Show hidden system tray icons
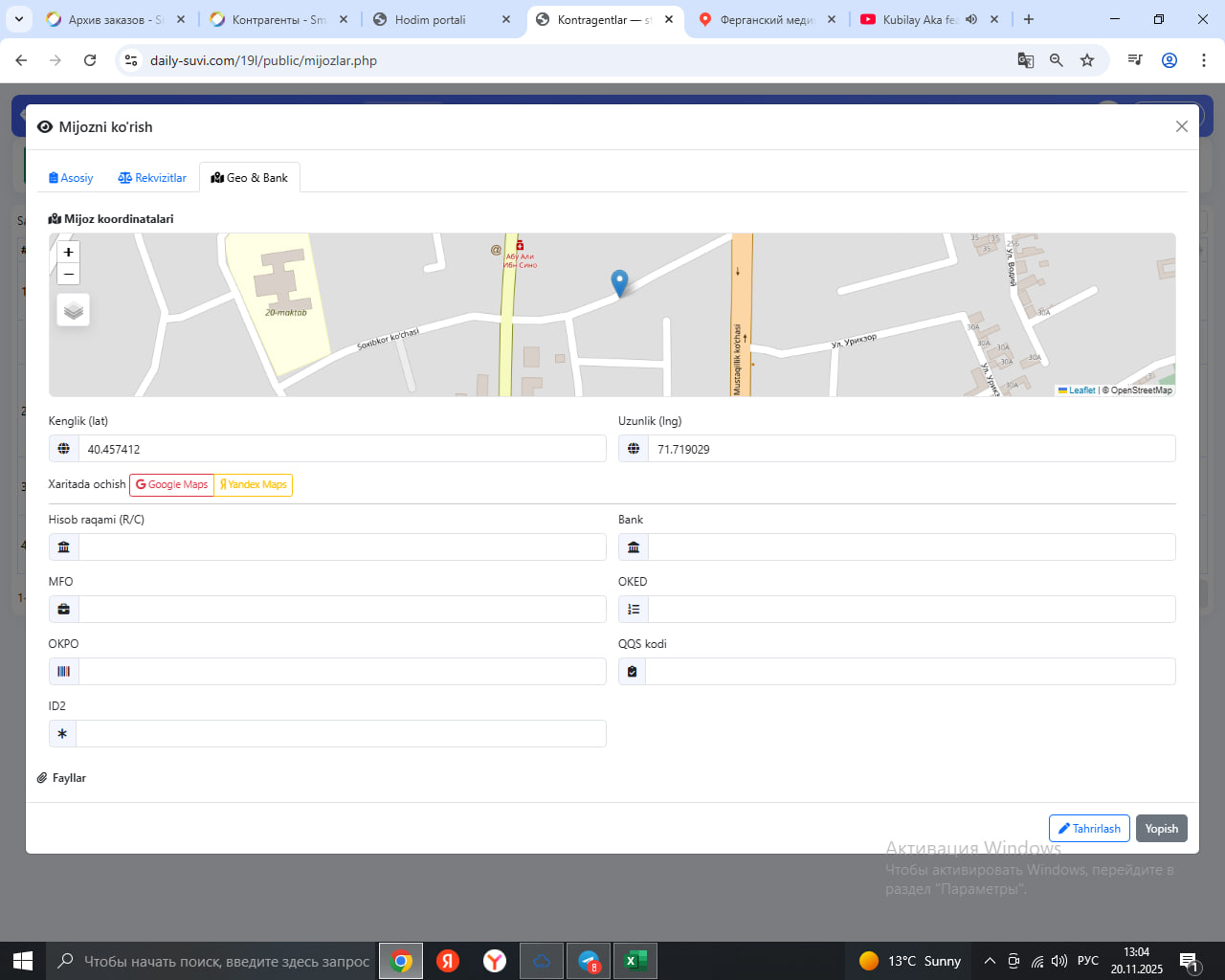Image resolution: width=1225 pixels, height=980 pixels. click(990, 961)
